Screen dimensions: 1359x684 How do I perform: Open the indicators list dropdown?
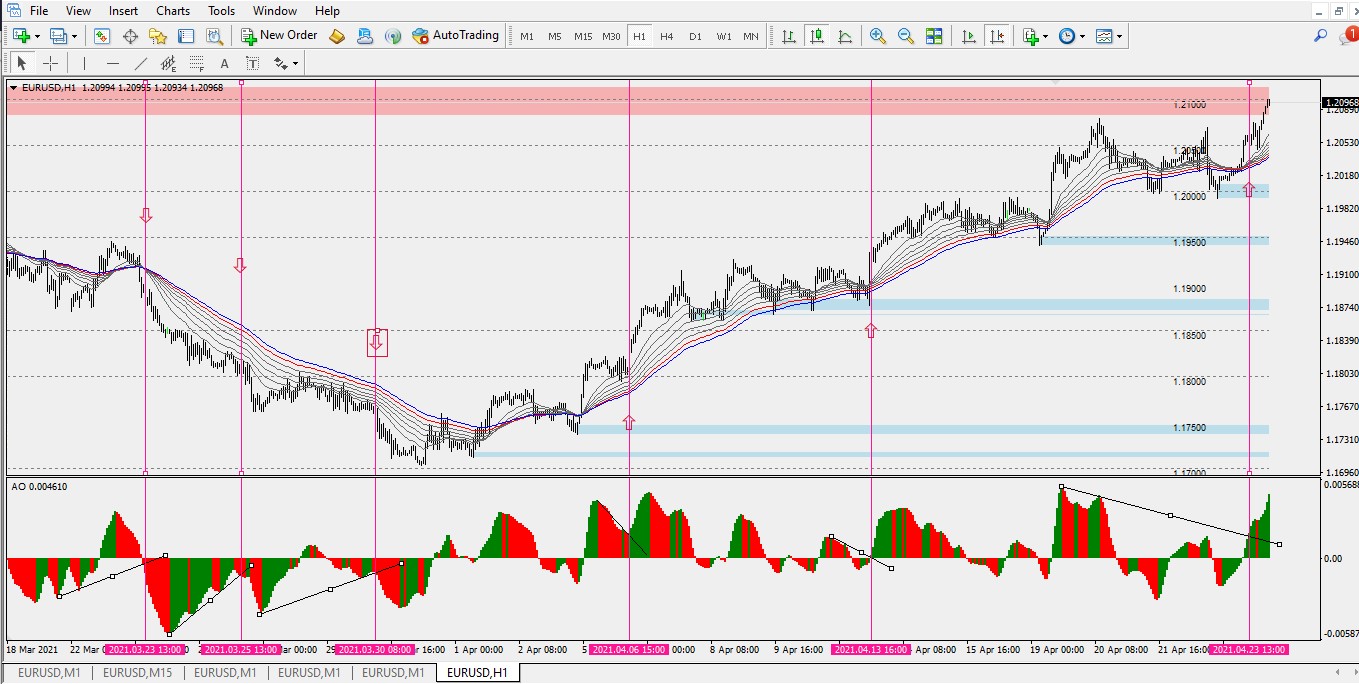(1045, 36)
